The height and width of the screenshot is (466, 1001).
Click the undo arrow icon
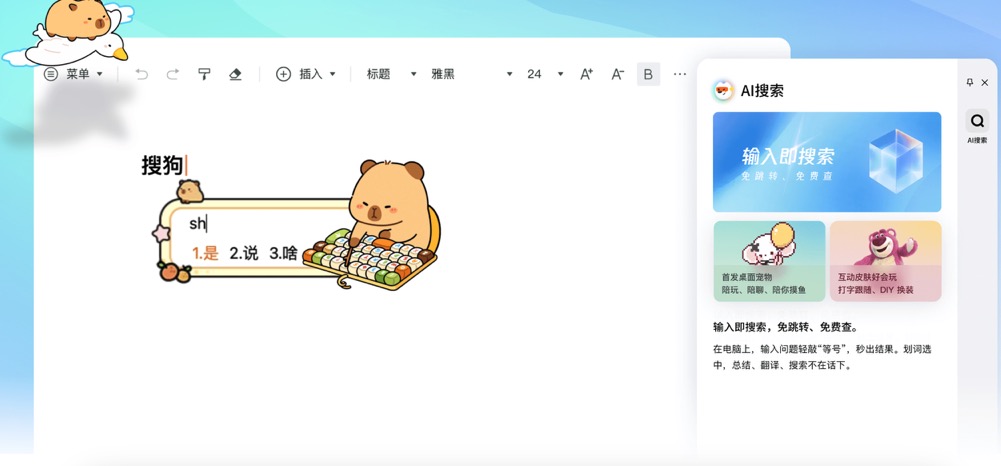point(142,74)
